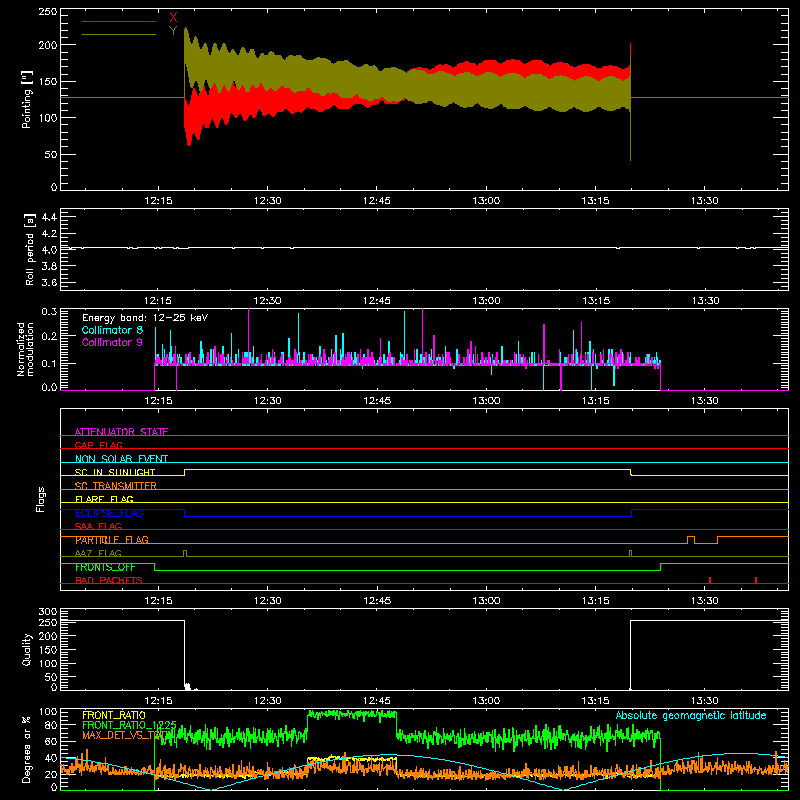The image size is (800, 800).
Task: Select the FRONTS_OFF flag label
Action: (x=105, y=567)
